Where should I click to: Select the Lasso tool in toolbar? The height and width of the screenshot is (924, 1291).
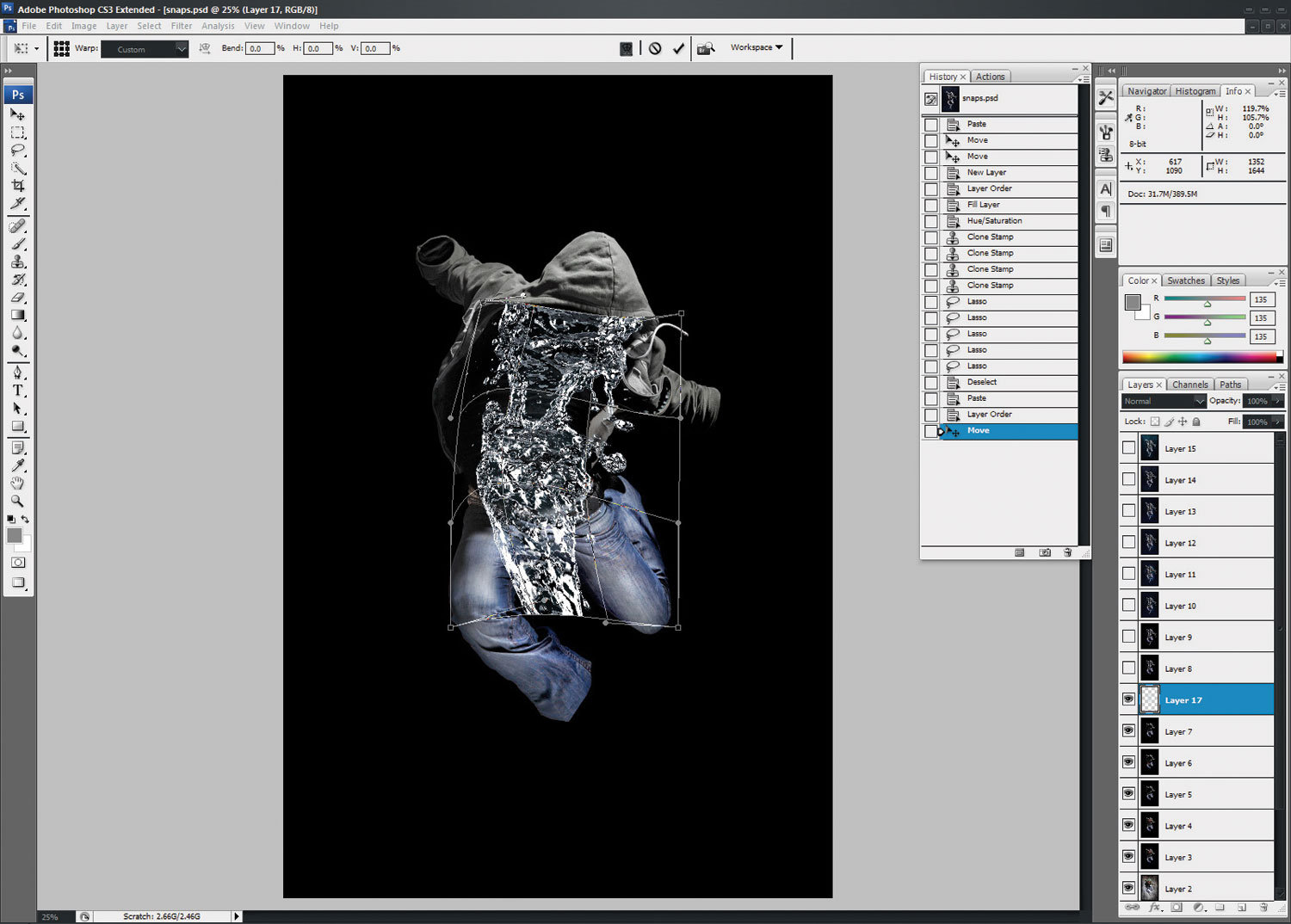[x=17, y=151]
